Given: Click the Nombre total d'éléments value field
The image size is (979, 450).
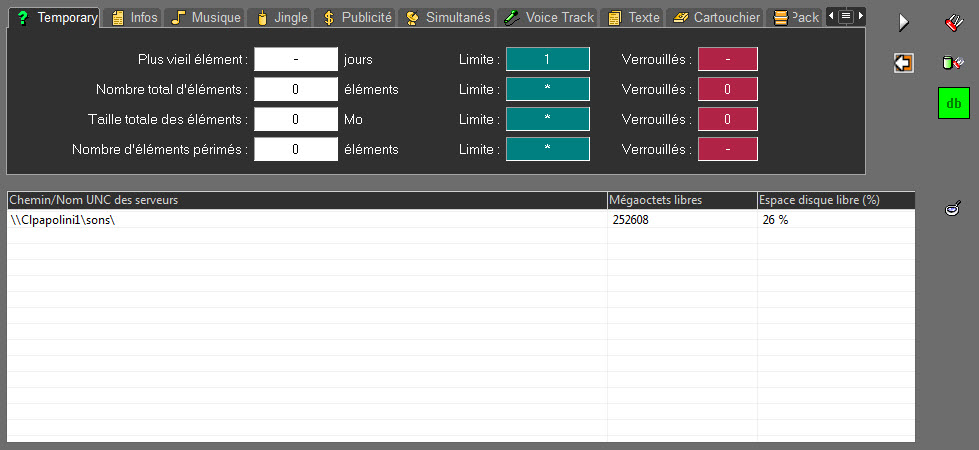Looking at the screenshot, I should click(296, 89).
